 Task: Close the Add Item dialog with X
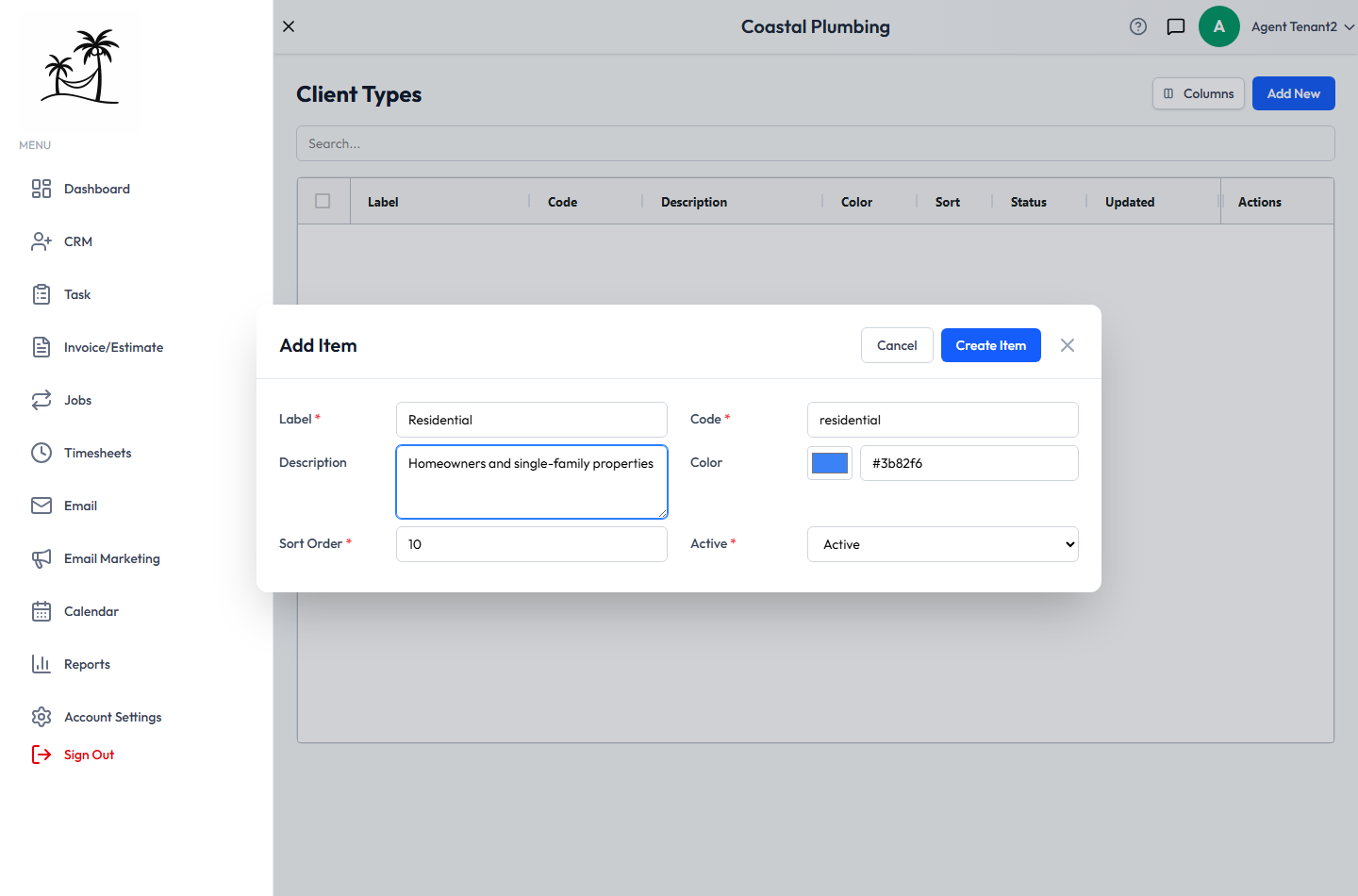pos(1068,345)
